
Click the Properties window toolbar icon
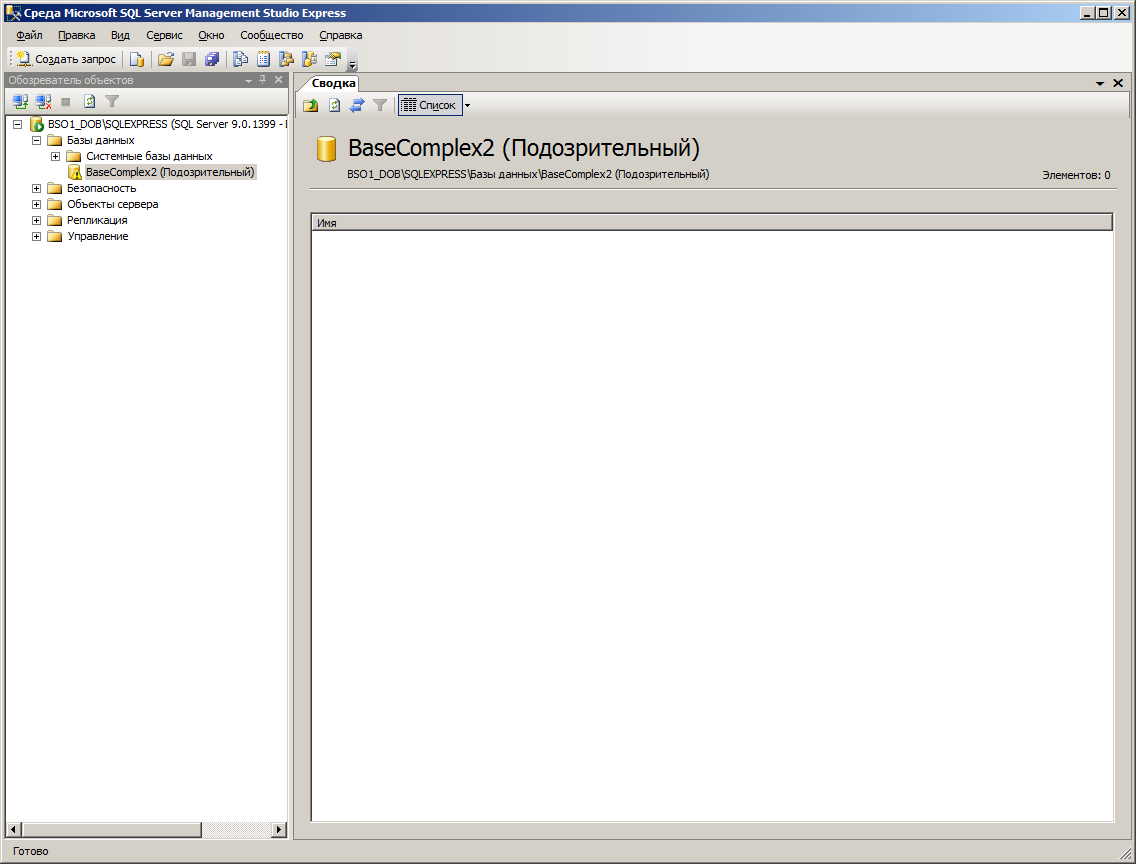tap(333, 59)
